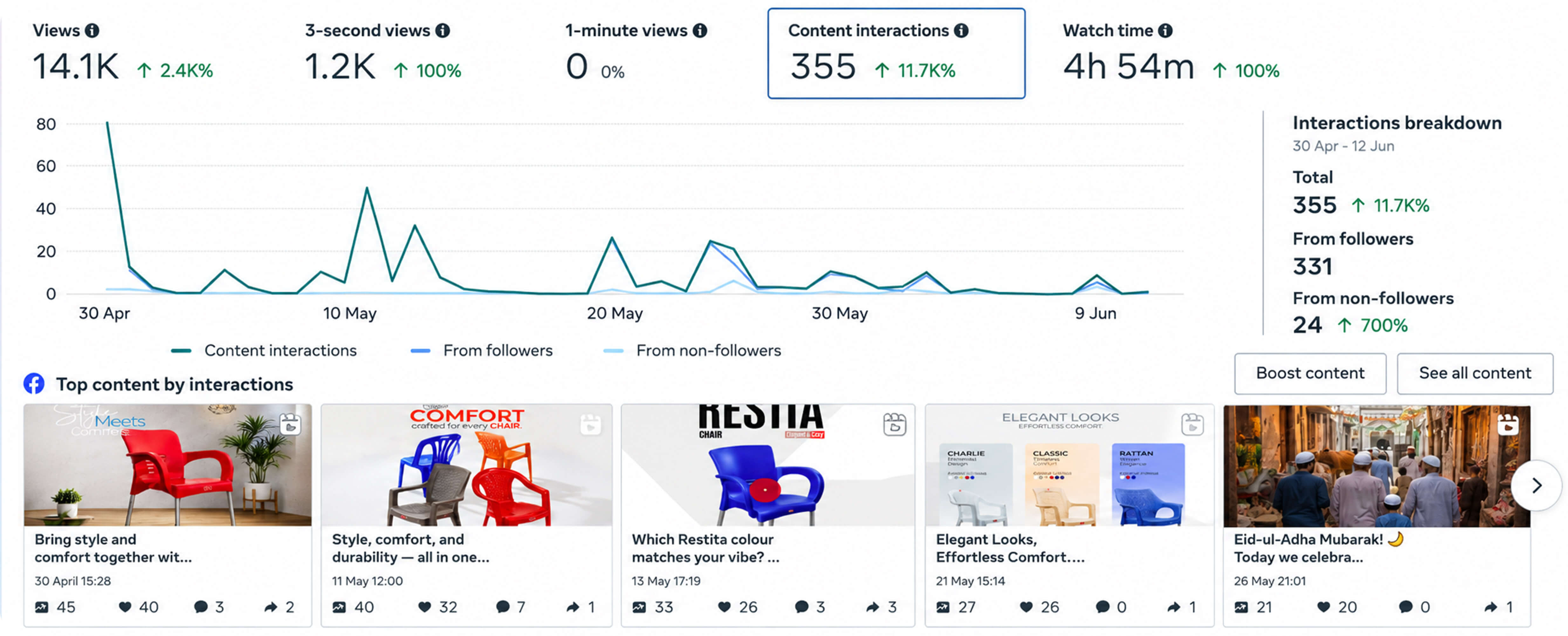Toggle the From non-followers legend series
Screen dimensions: 1568x636
click(x=691, y=351)
